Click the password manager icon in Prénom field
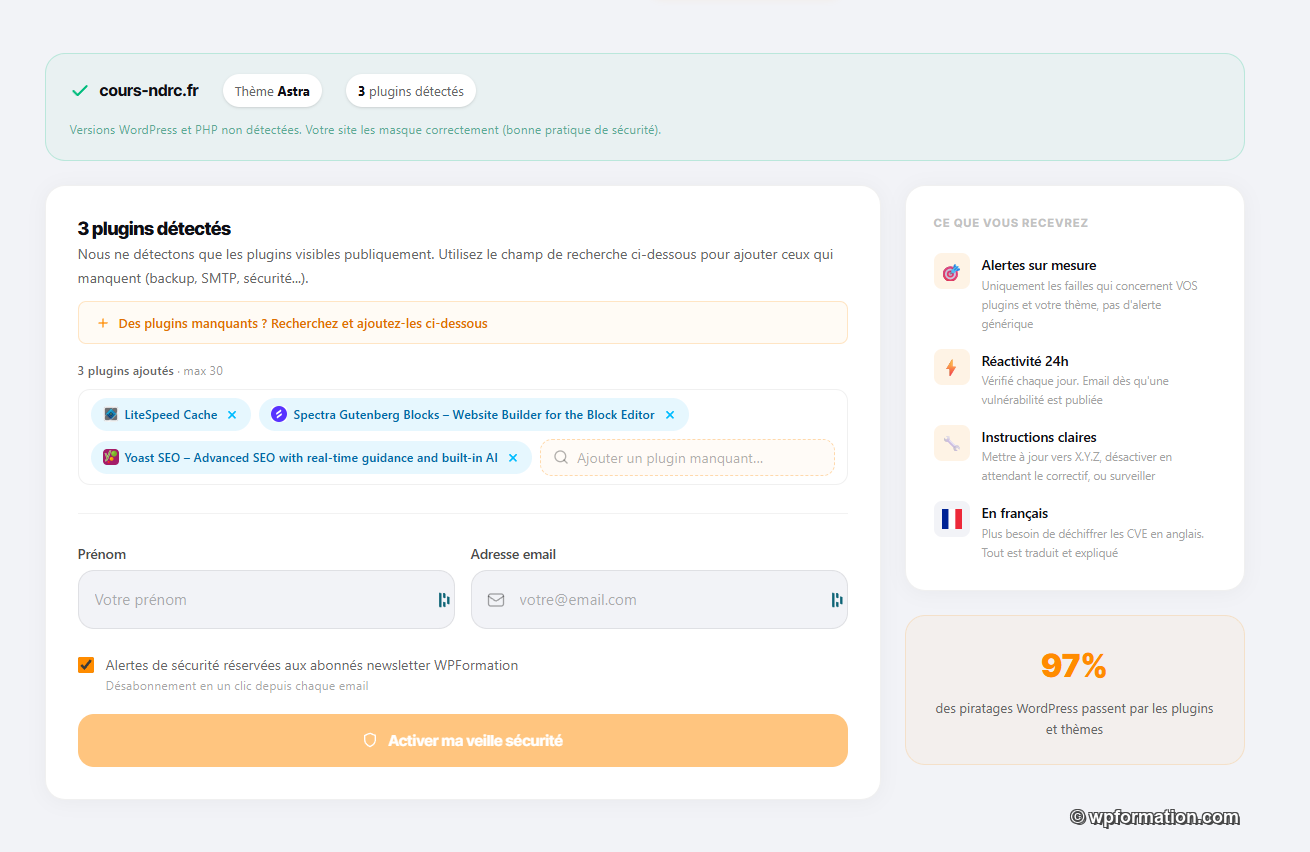1310x852 pixels. point(444,600)
